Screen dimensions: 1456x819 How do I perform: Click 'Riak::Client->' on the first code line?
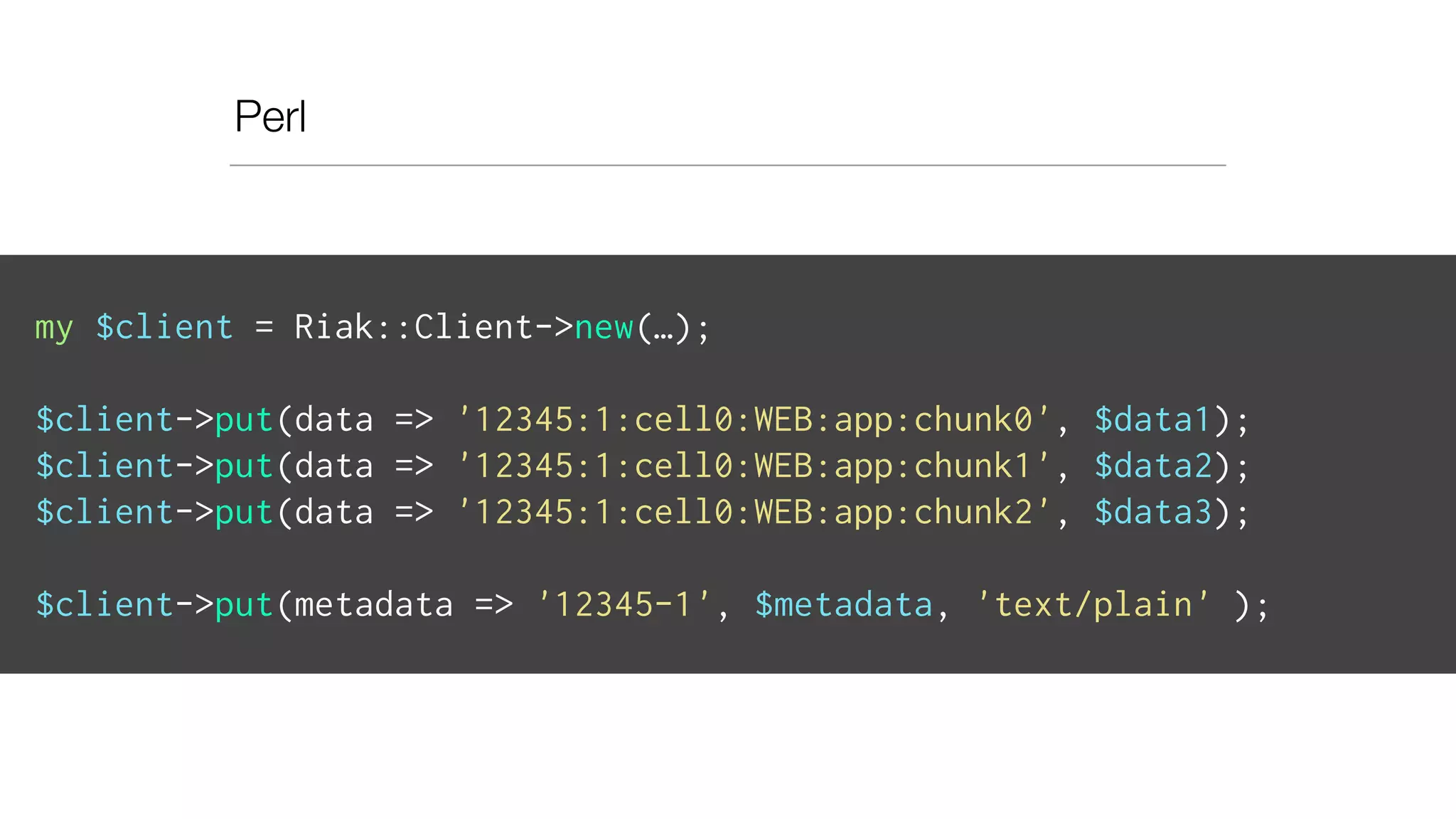[434, 327]
